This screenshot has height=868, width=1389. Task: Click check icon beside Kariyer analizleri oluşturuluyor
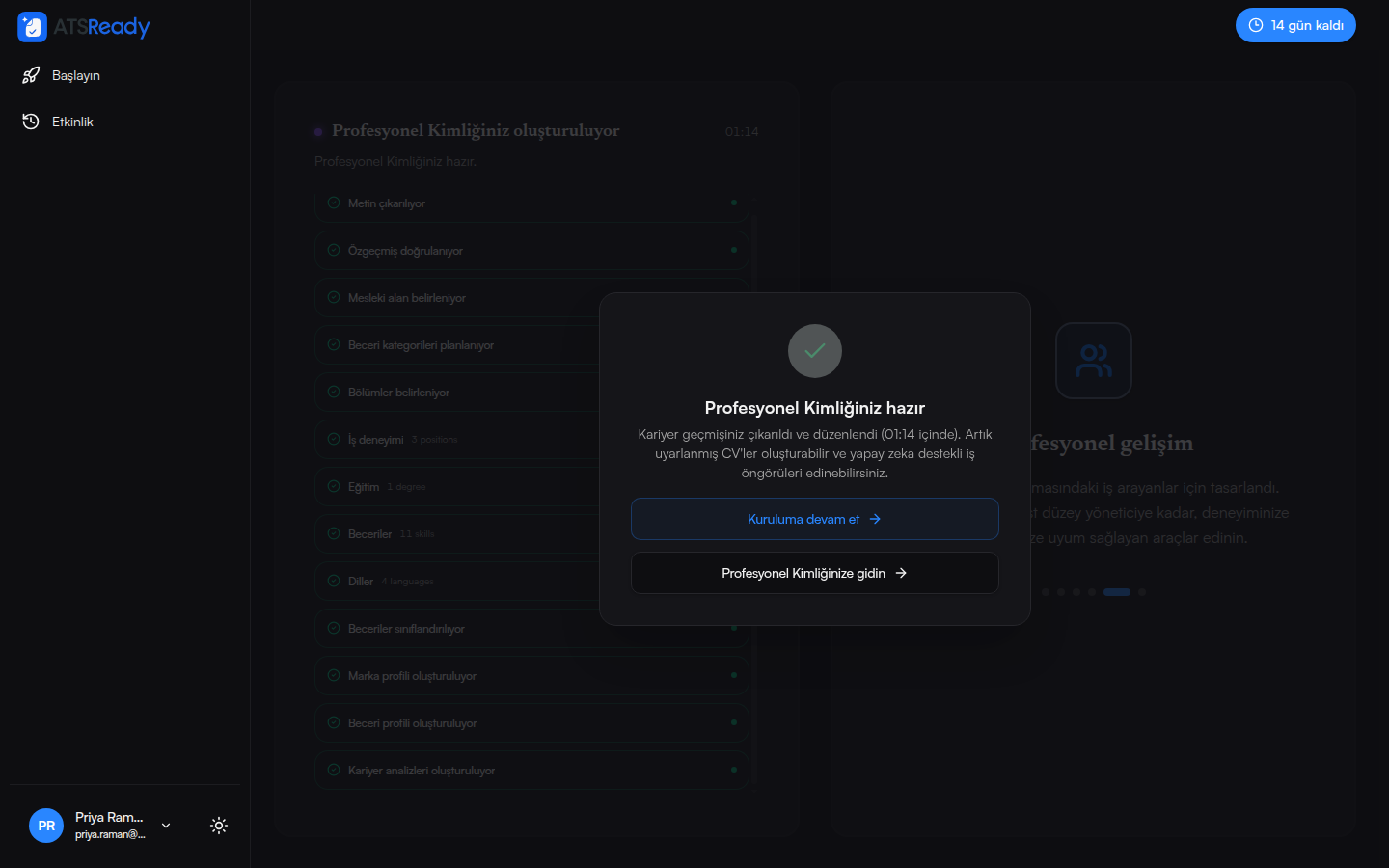tap(334, 771)
